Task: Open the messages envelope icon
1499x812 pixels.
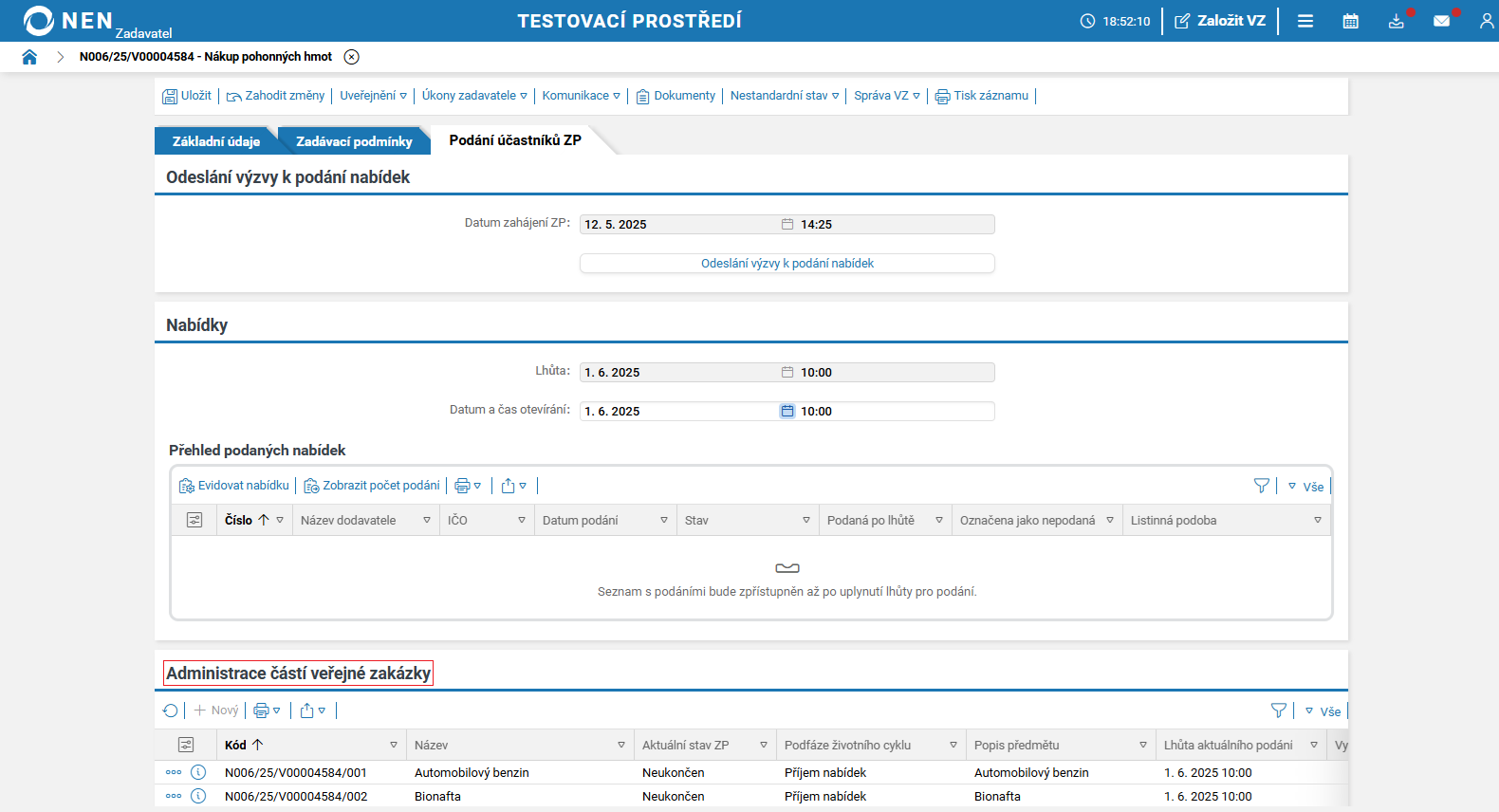Action: 1442,21
